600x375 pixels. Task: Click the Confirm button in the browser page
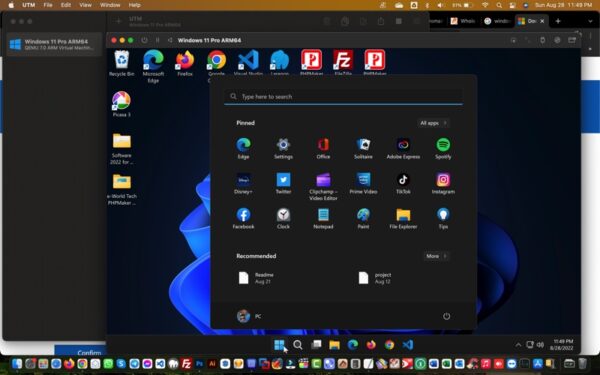(x=89, y=352)
